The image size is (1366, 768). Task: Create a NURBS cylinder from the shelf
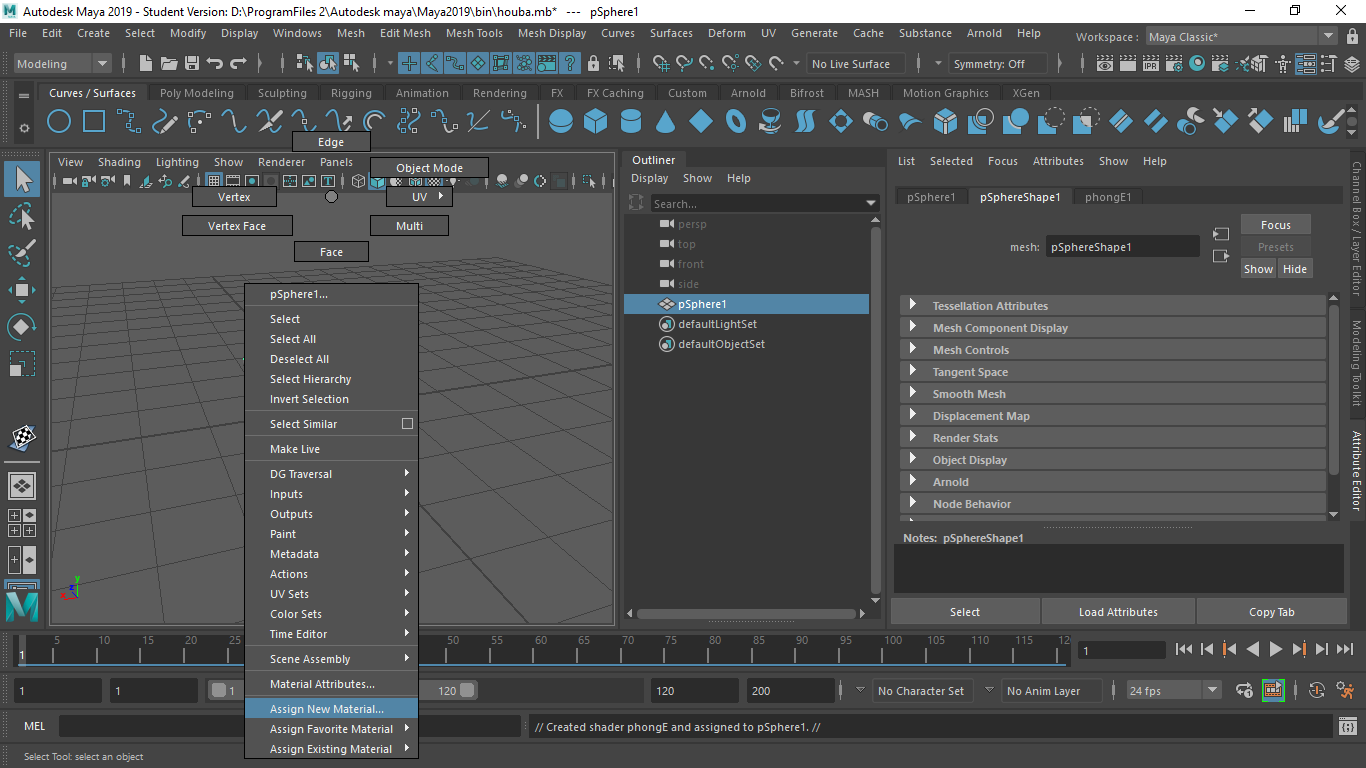tap(631, 122)
